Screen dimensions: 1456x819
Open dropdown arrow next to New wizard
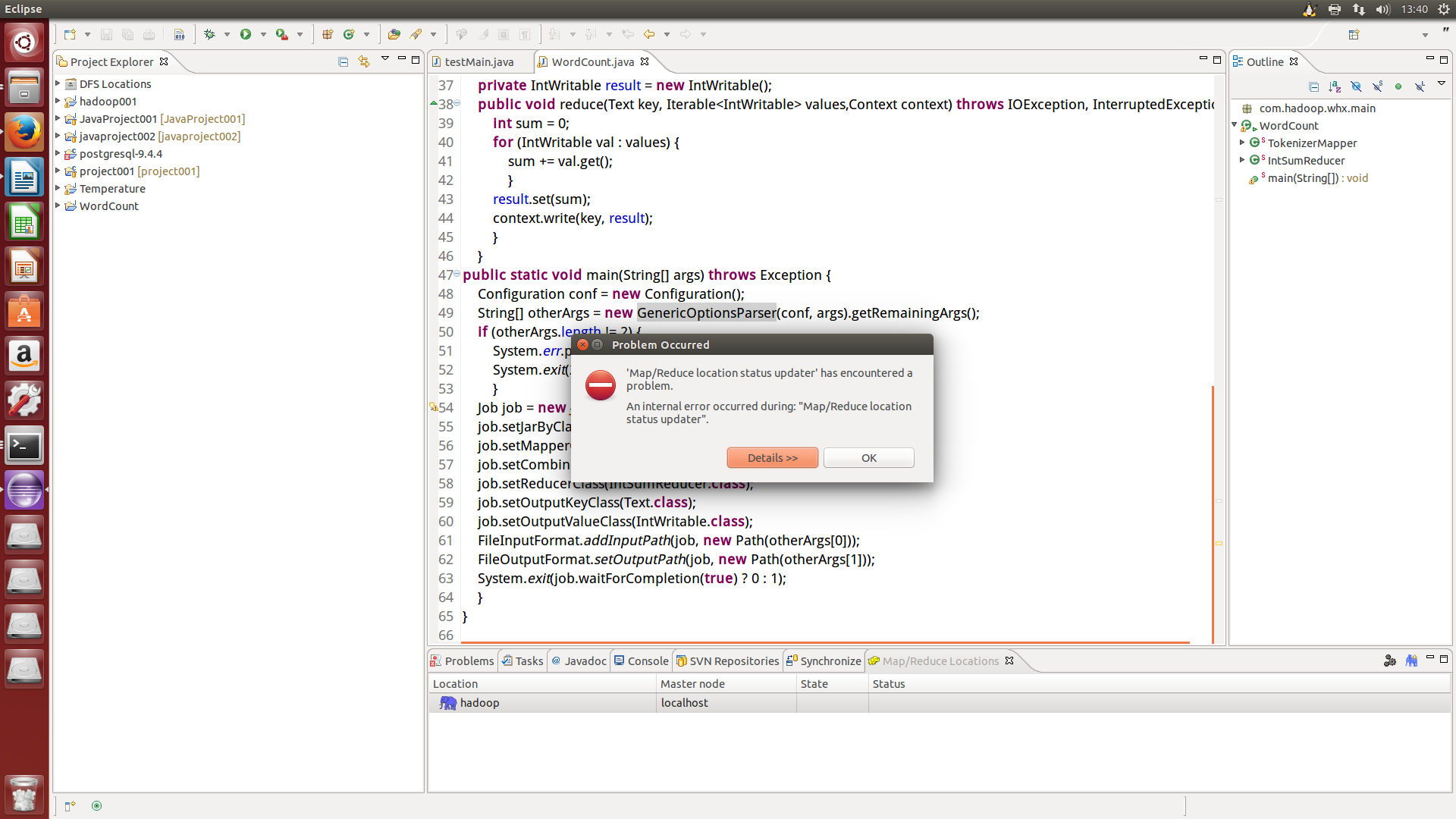pos(87,34)
